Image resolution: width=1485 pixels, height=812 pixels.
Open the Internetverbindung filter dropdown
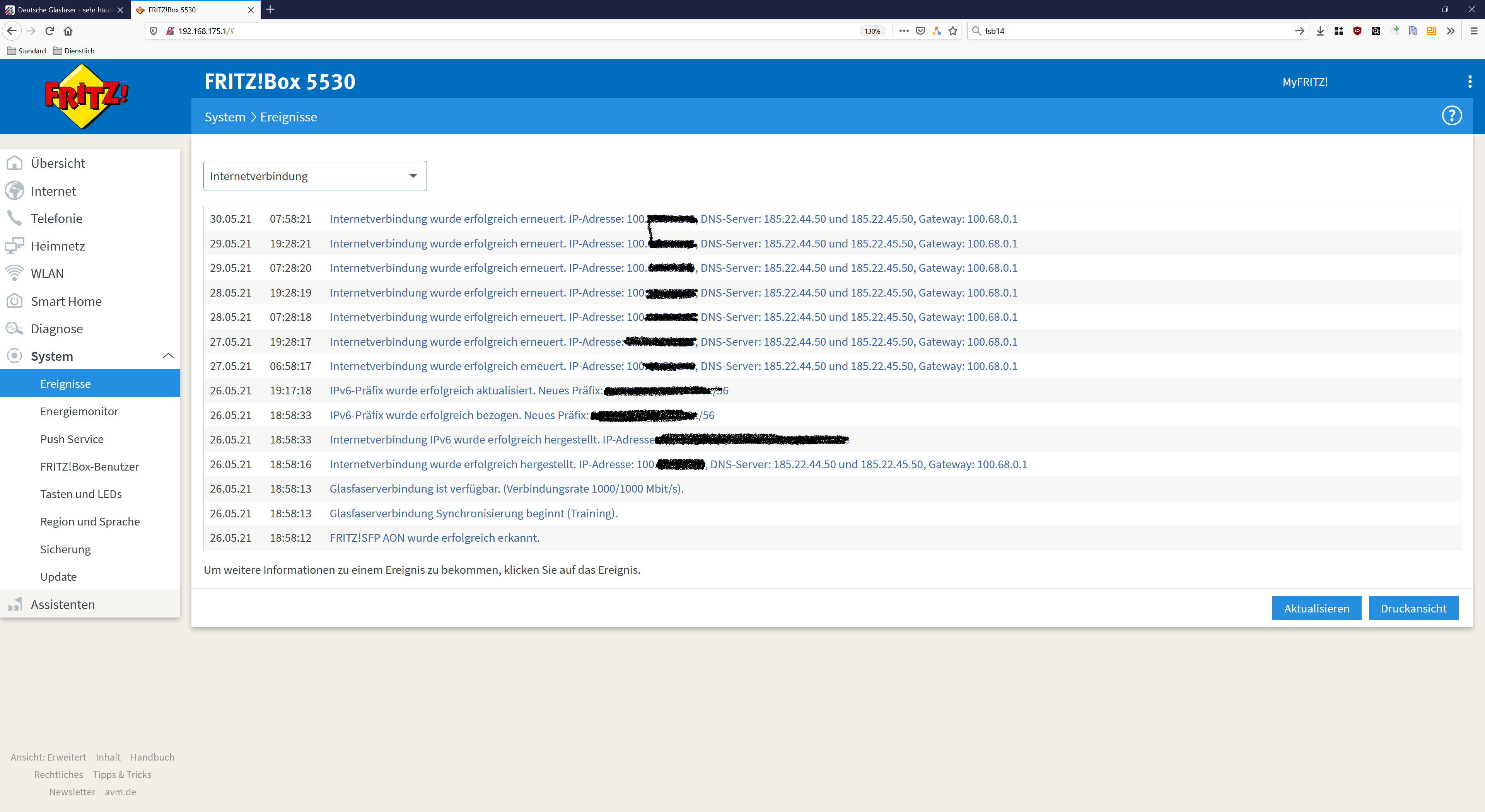coord(315,176)
